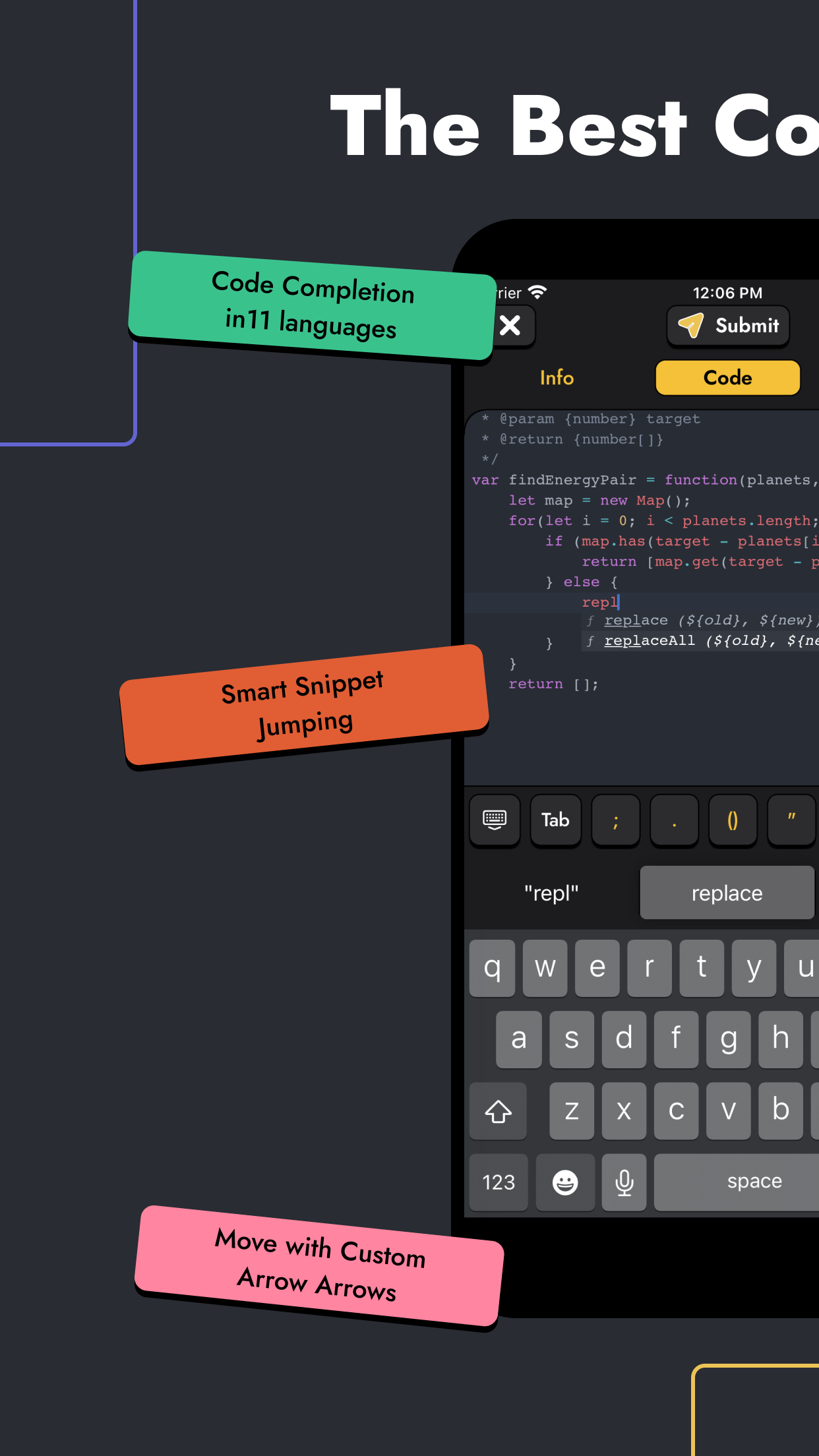
Task: Tap the v key
Action: coord(728,1111)
